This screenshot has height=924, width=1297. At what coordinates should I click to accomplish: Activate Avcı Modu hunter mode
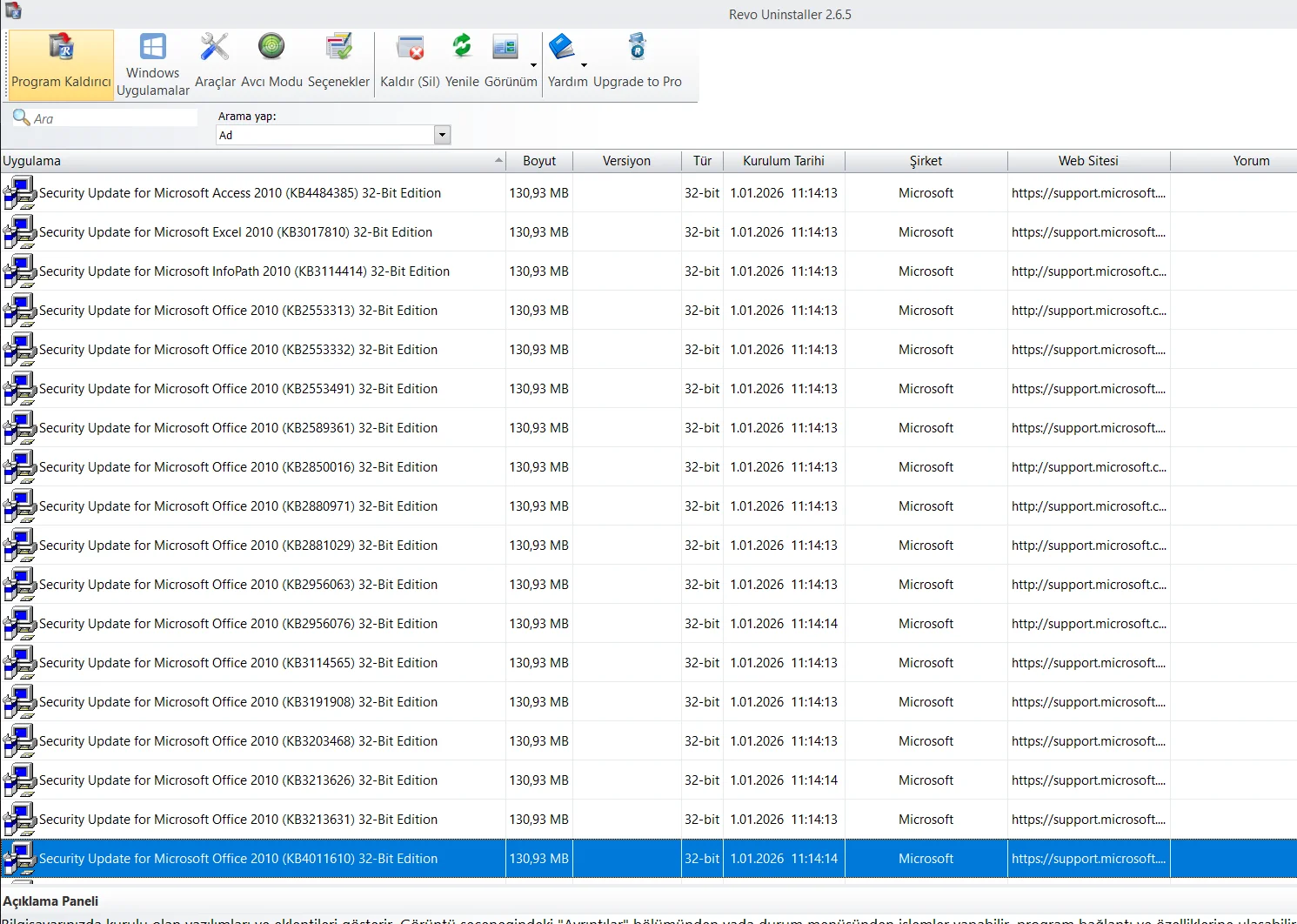tap(271, 61)
